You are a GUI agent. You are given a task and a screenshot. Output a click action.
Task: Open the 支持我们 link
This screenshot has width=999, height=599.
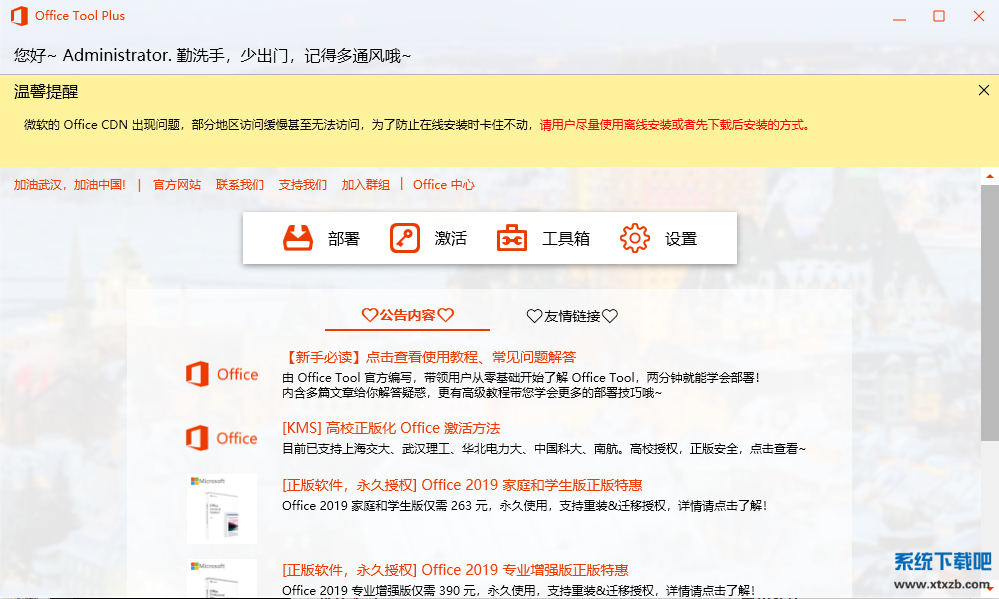point(303,185)
